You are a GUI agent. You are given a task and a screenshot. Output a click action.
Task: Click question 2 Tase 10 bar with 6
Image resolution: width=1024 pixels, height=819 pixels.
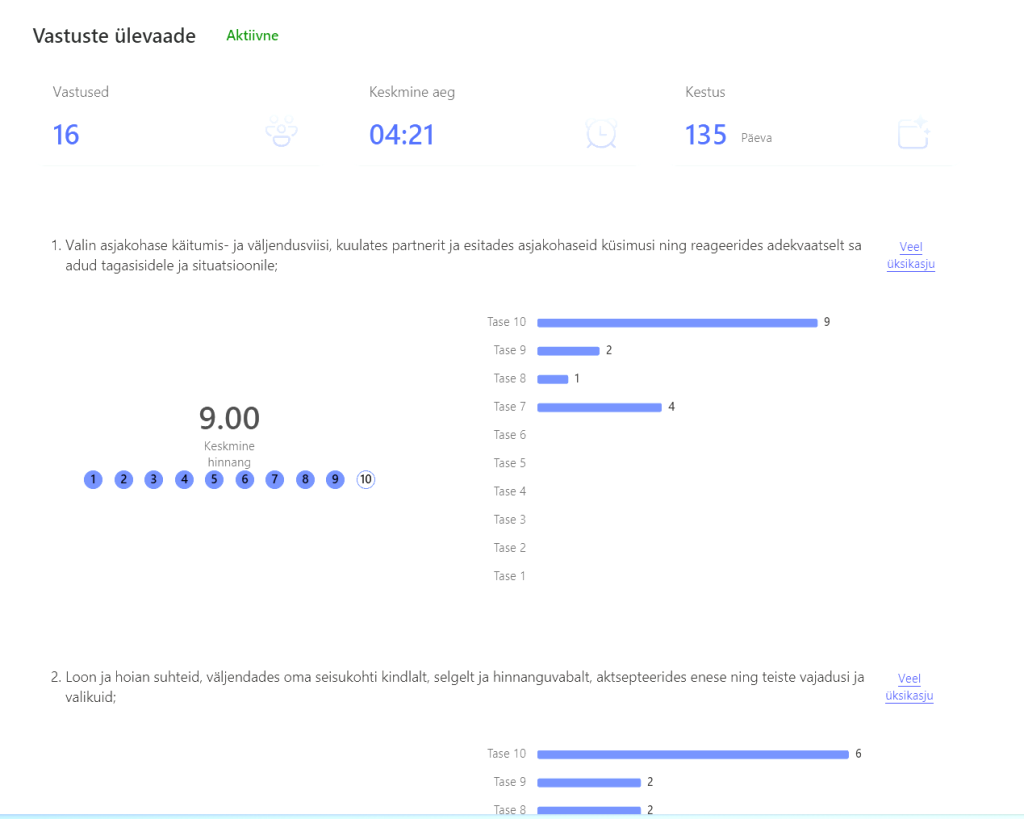point(692,754)
